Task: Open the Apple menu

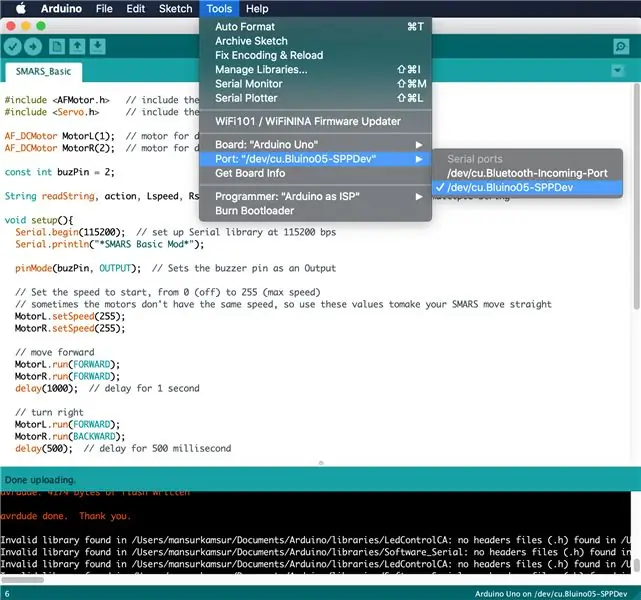Action: [x=20, y=9]
